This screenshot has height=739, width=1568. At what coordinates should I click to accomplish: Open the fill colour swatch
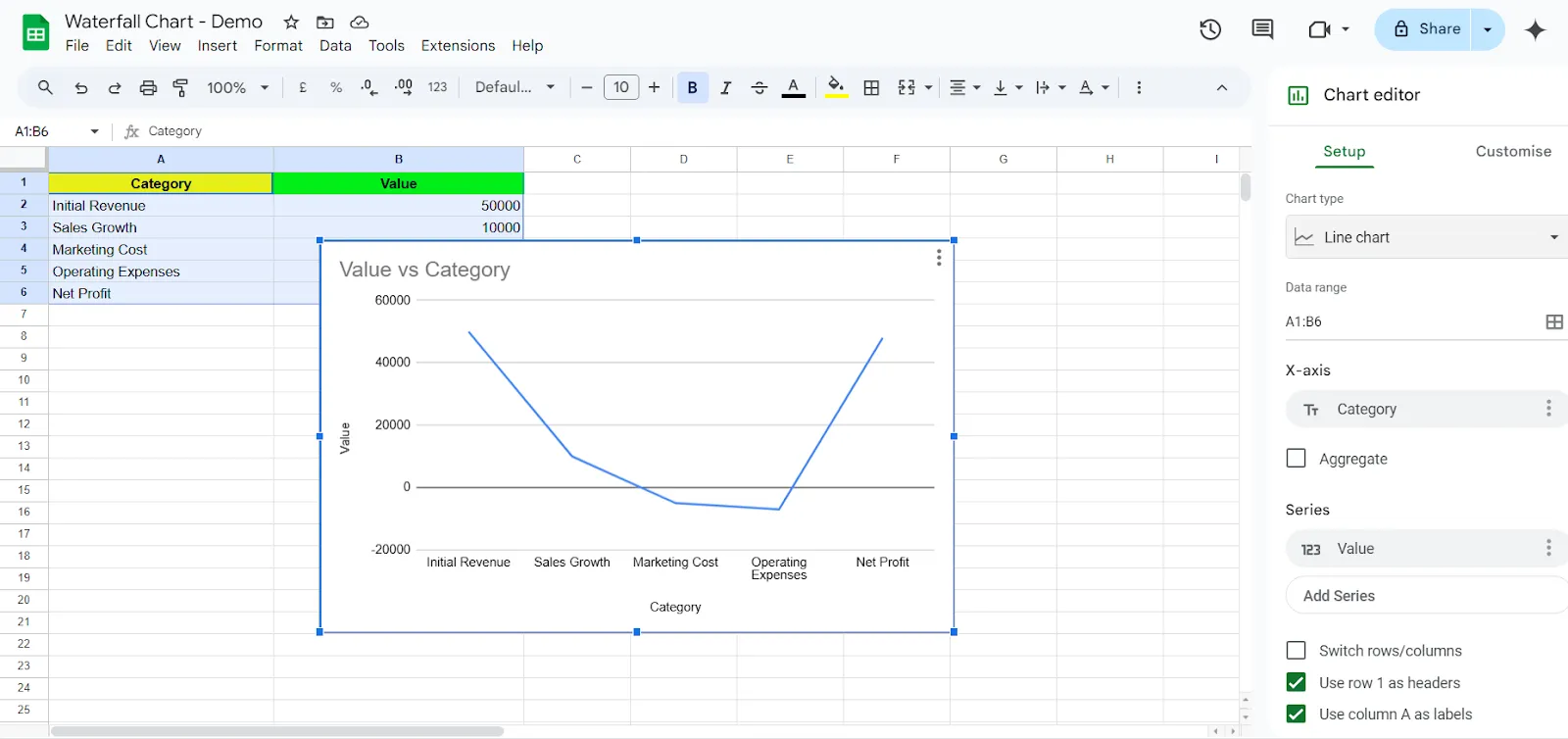[x=835, y=87]
